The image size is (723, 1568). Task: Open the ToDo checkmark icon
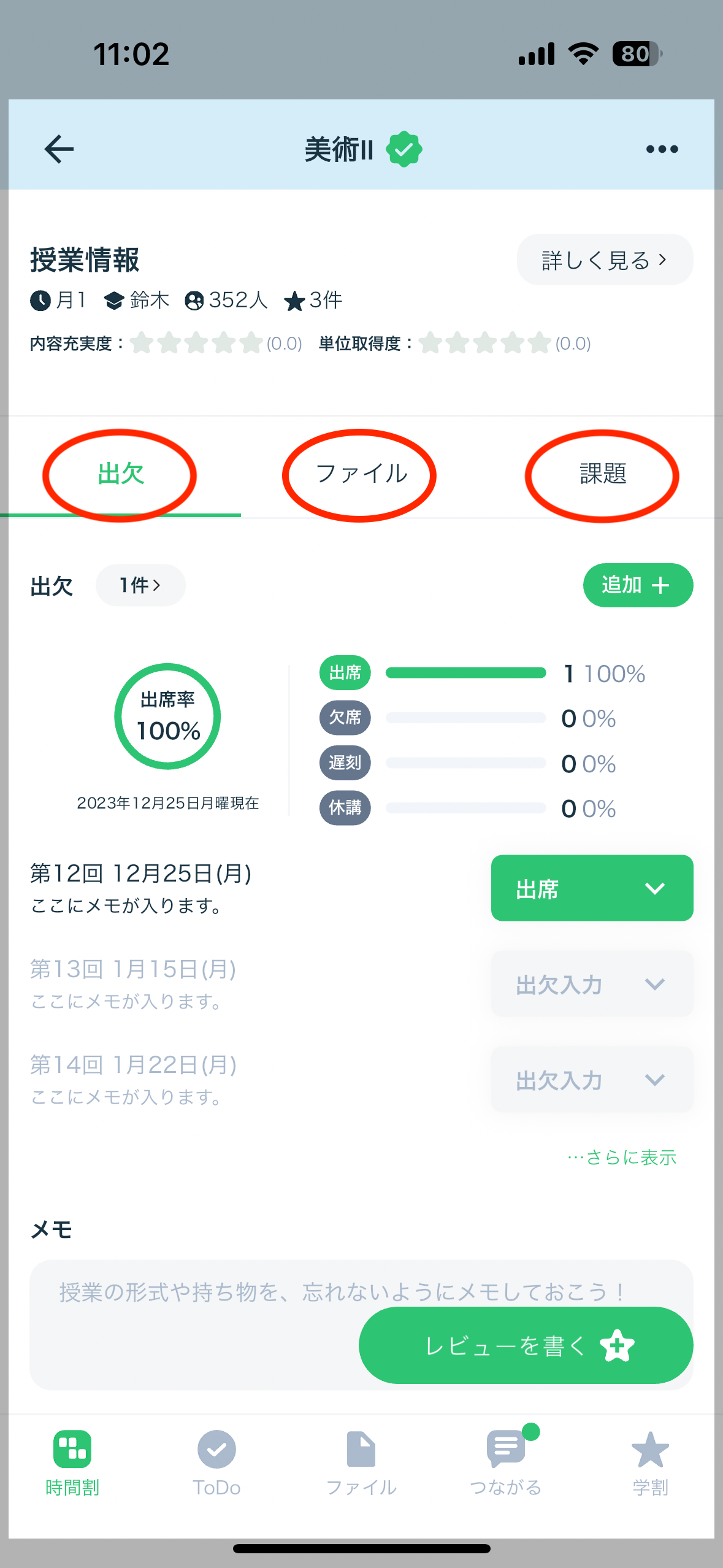[216, 1449]
